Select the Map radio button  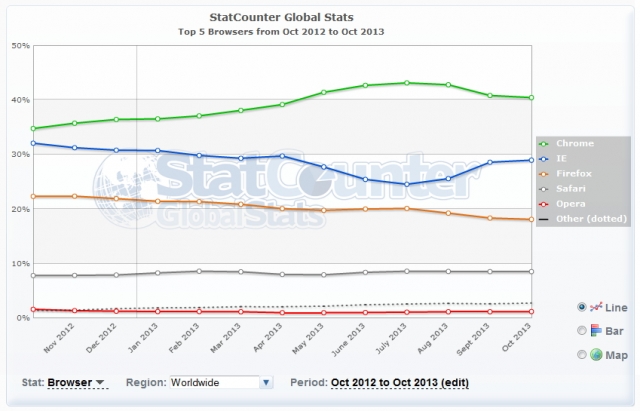(x=581, y=355)
